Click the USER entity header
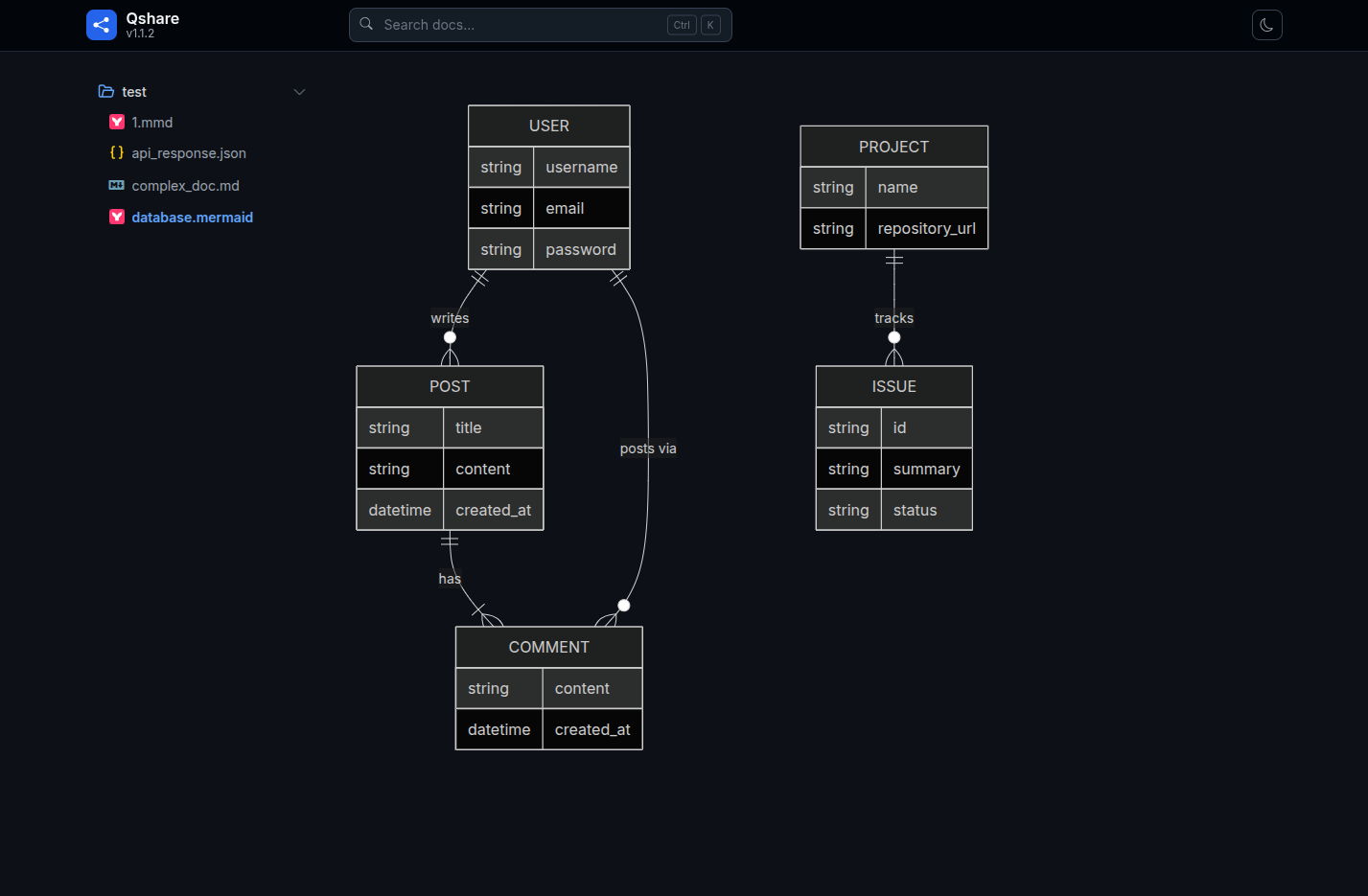 coord(548,126)
